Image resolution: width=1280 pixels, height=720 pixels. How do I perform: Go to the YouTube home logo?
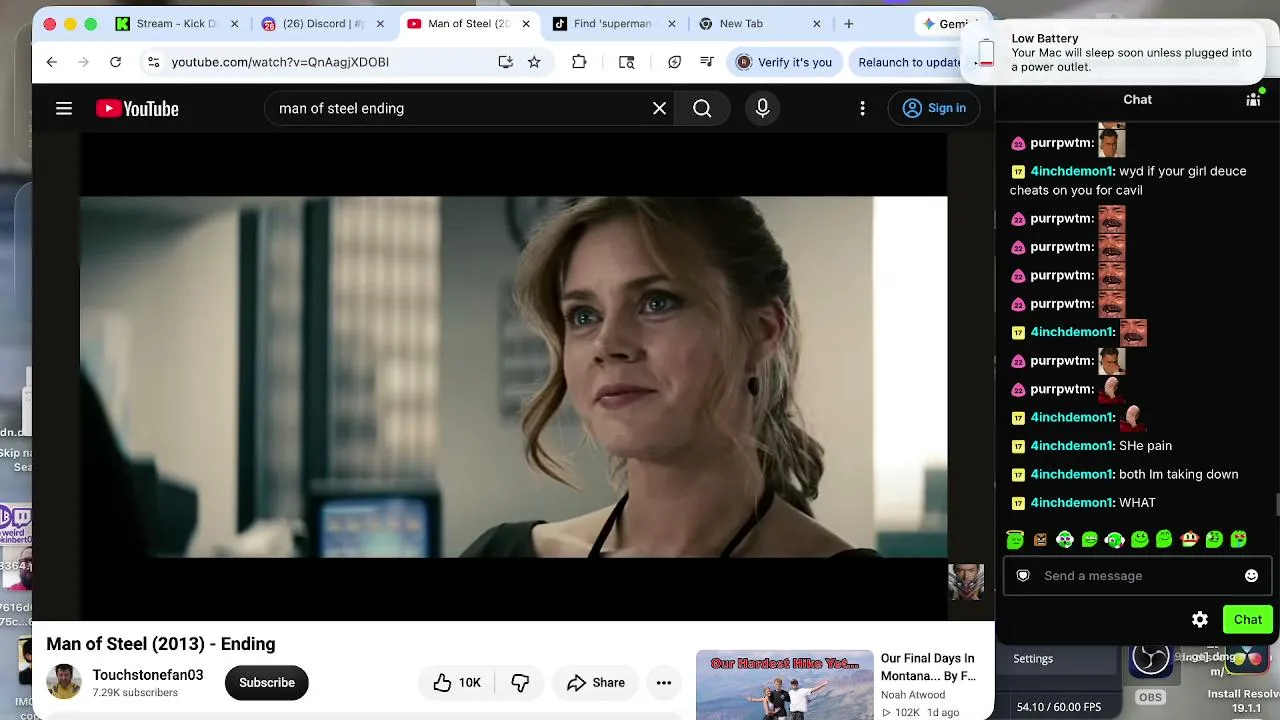pos(137,109)
